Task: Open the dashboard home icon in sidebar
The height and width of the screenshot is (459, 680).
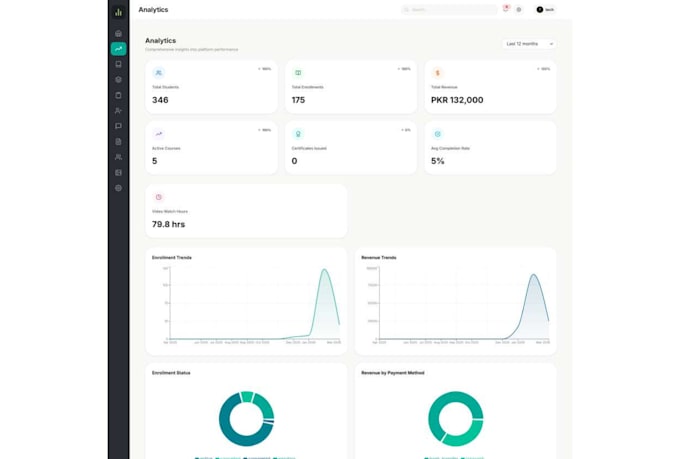Action: pyautogui.click(x=118, y=33)
